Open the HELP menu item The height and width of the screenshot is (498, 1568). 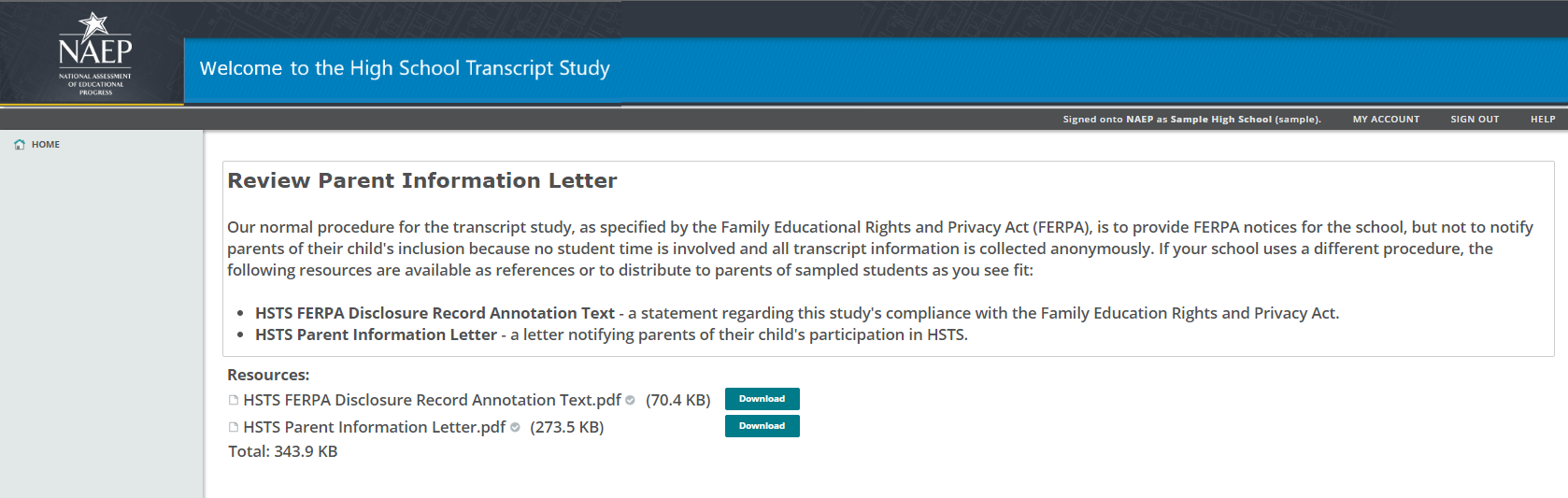(1543, 120)
